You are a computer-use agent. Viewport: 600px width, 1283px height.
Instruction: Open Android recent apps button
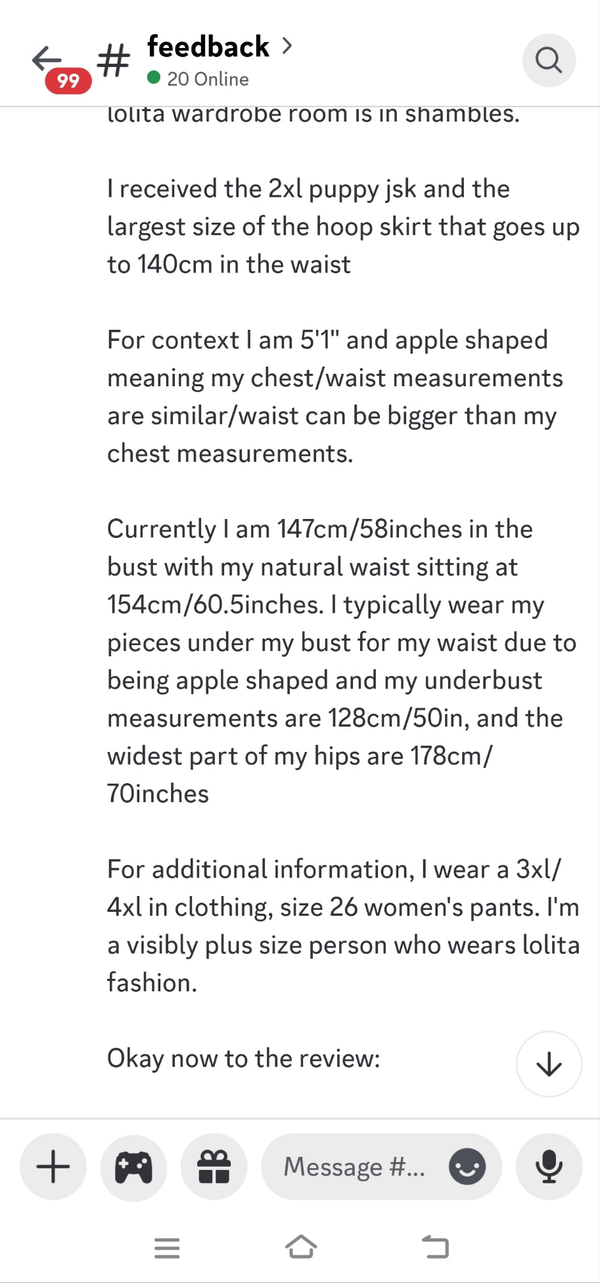point(167,1248)
